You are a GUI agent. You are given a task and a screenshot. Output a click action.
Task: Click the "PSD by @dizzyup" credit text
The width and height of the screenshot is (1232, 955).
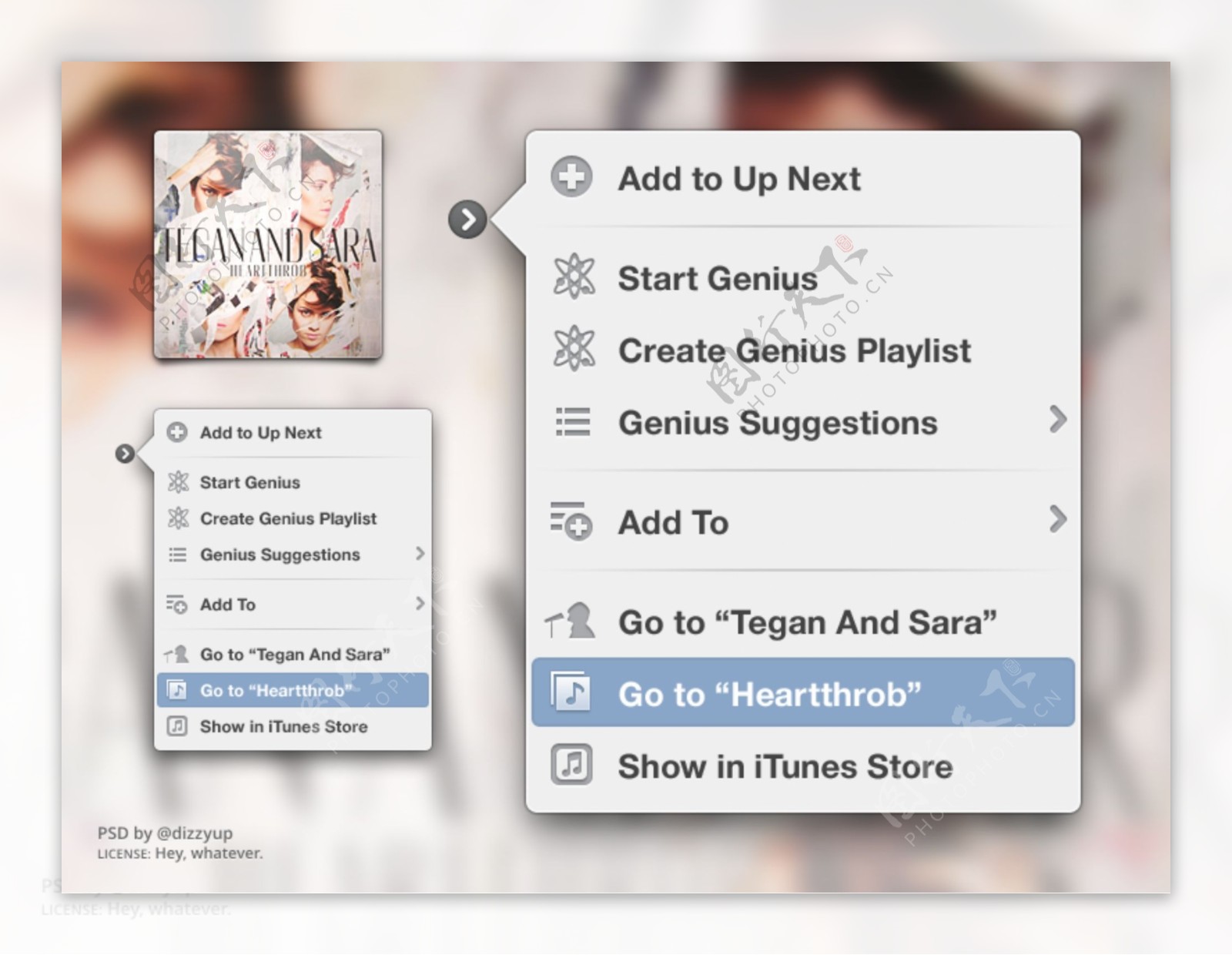[165, 833]
